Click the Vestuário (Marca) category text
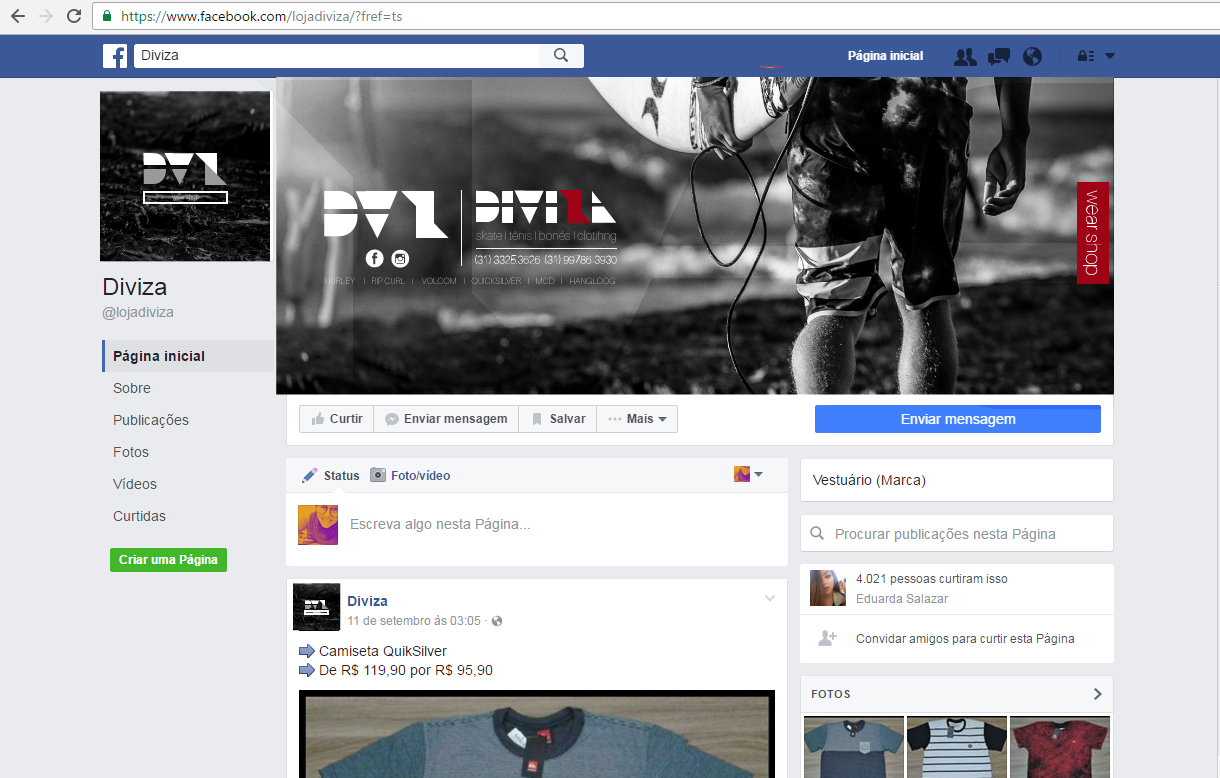 click(x=870, y=480)
